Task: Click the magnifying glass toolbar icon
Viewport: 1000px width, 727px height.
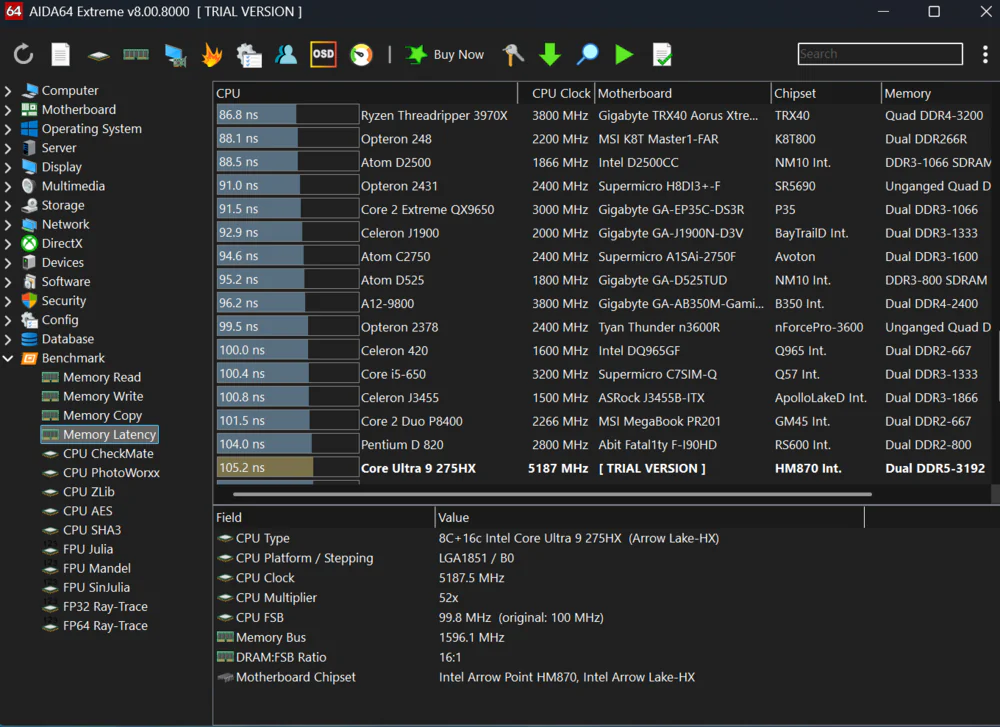Action: pos(587,55)
